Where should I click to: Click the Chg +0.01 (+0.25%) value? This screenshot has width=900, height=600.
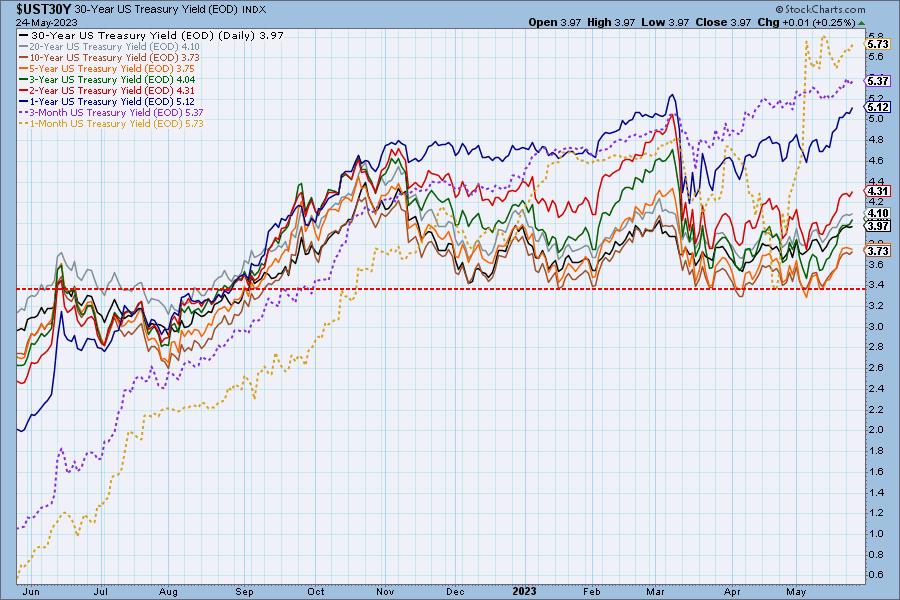pyautogui.click(x=806, y=22)
